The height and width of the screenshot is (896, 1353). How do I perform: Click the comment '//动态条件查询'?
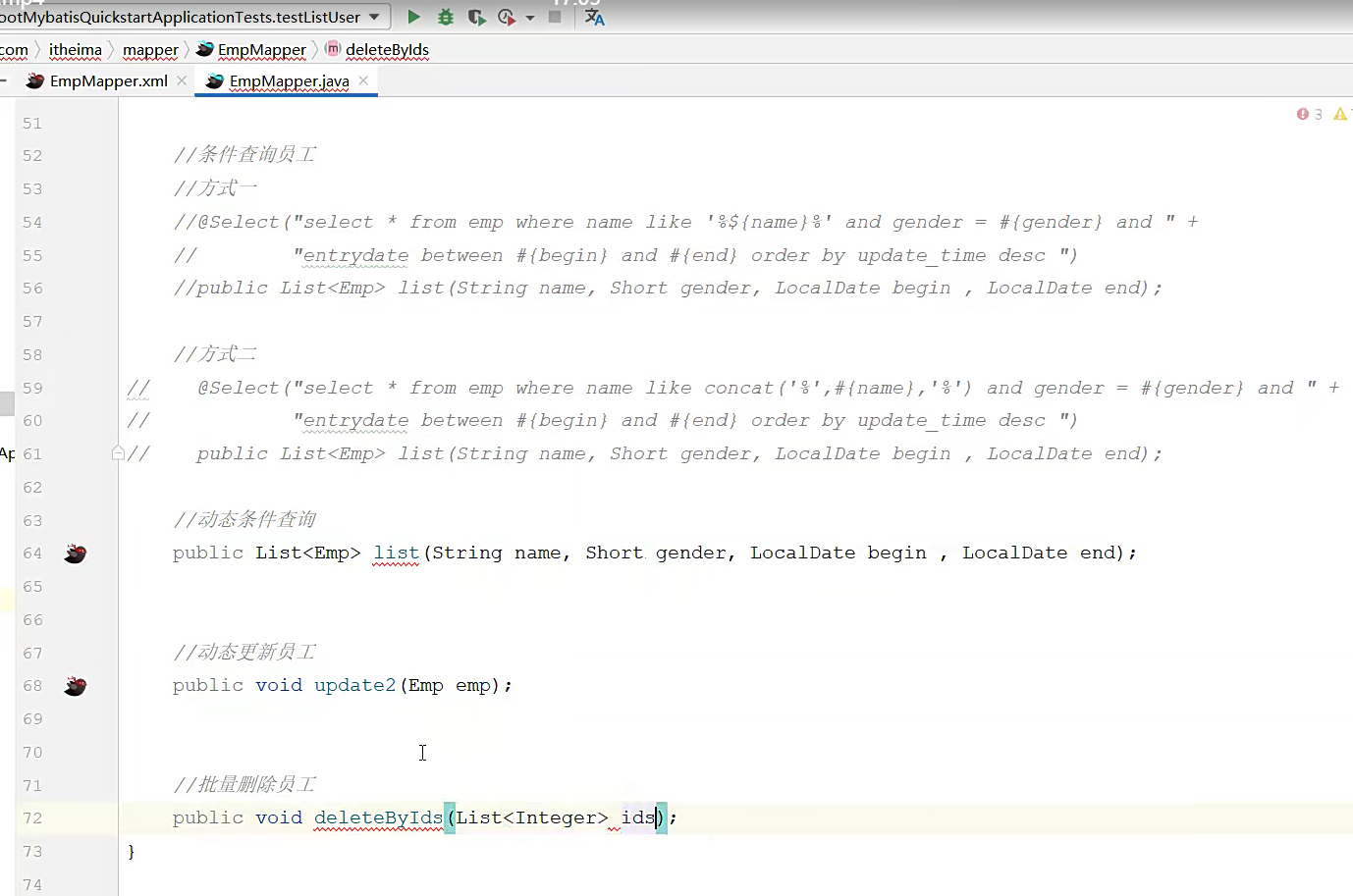click(x=244, y=519)
